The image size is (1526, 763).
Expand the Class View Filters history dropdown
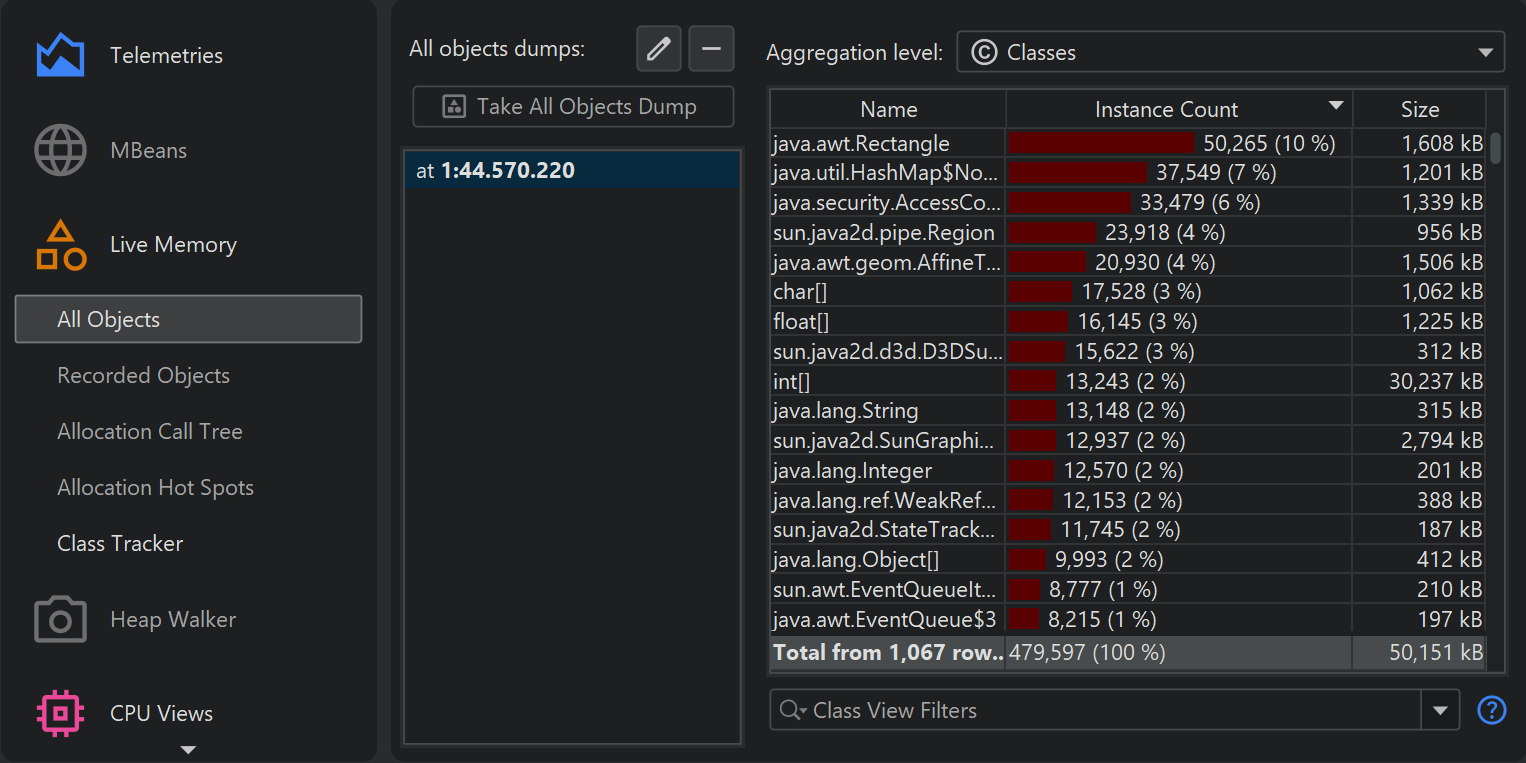(x=1440, y=710)
